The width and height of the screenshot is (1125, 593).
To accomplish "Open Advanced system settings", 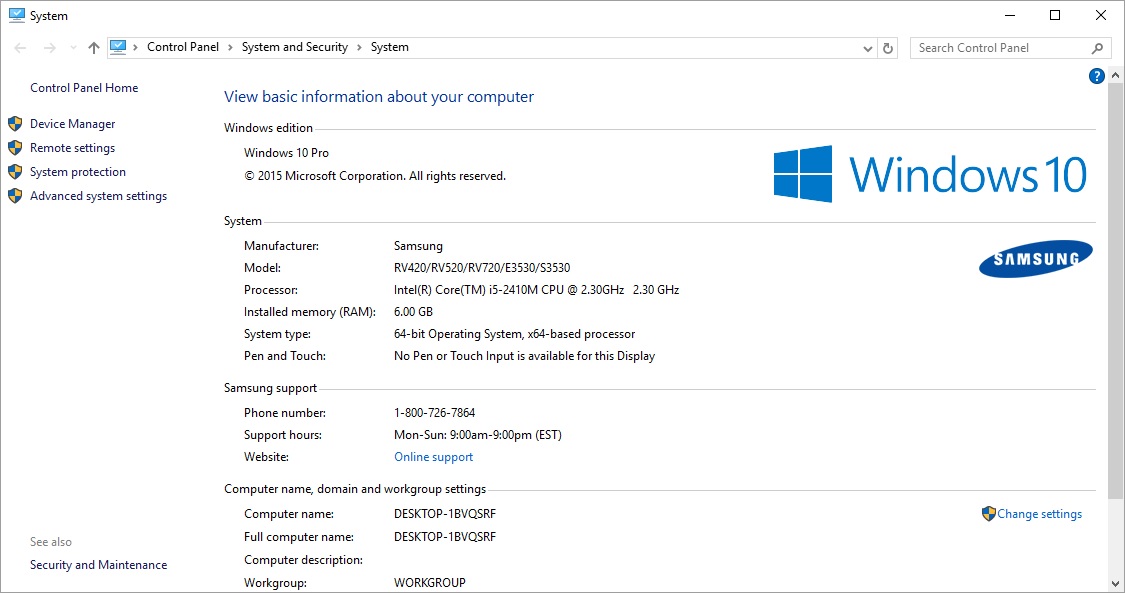I will [98, 196].
